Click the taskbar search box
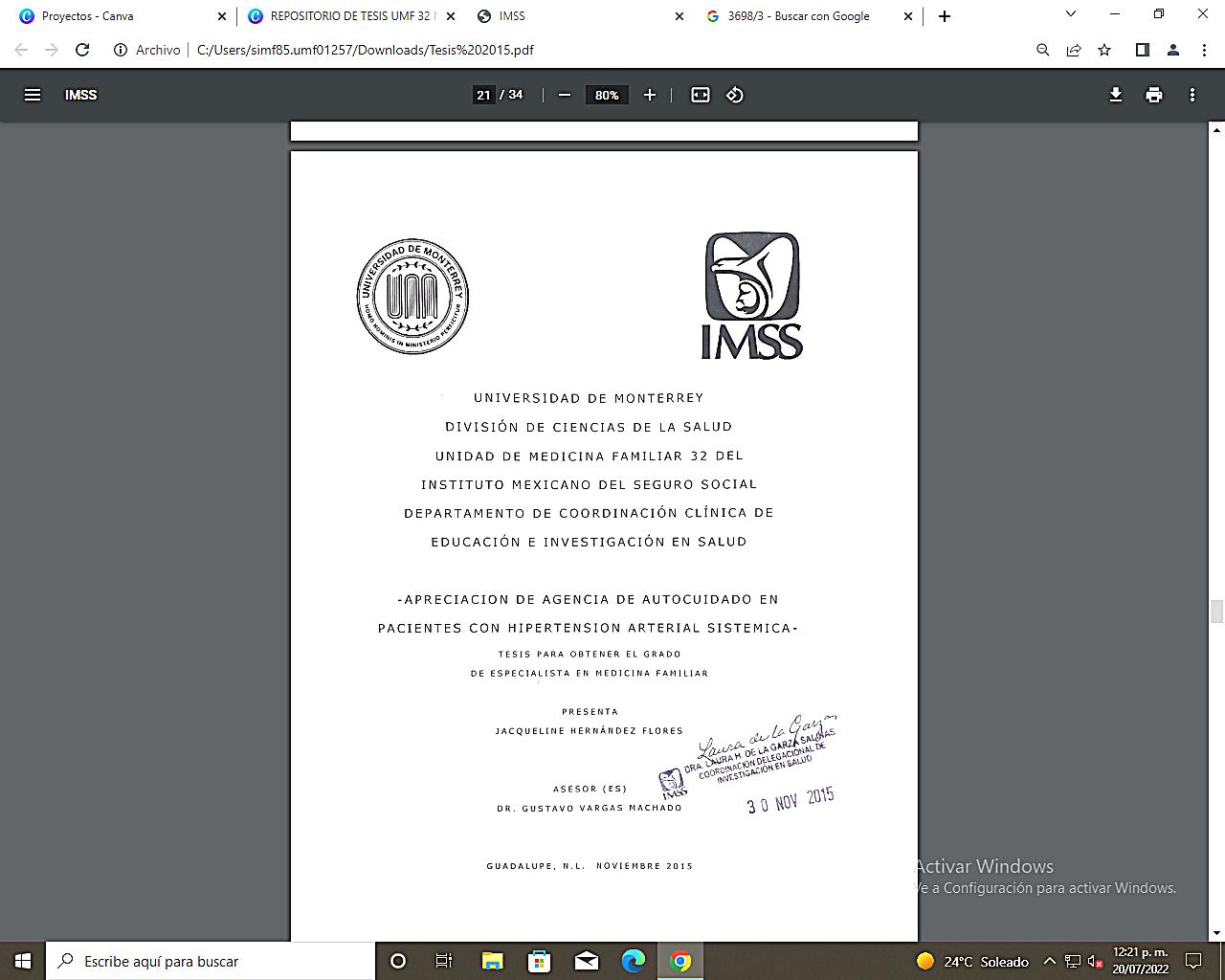The image size is (1225, 980). pos(211,961)
